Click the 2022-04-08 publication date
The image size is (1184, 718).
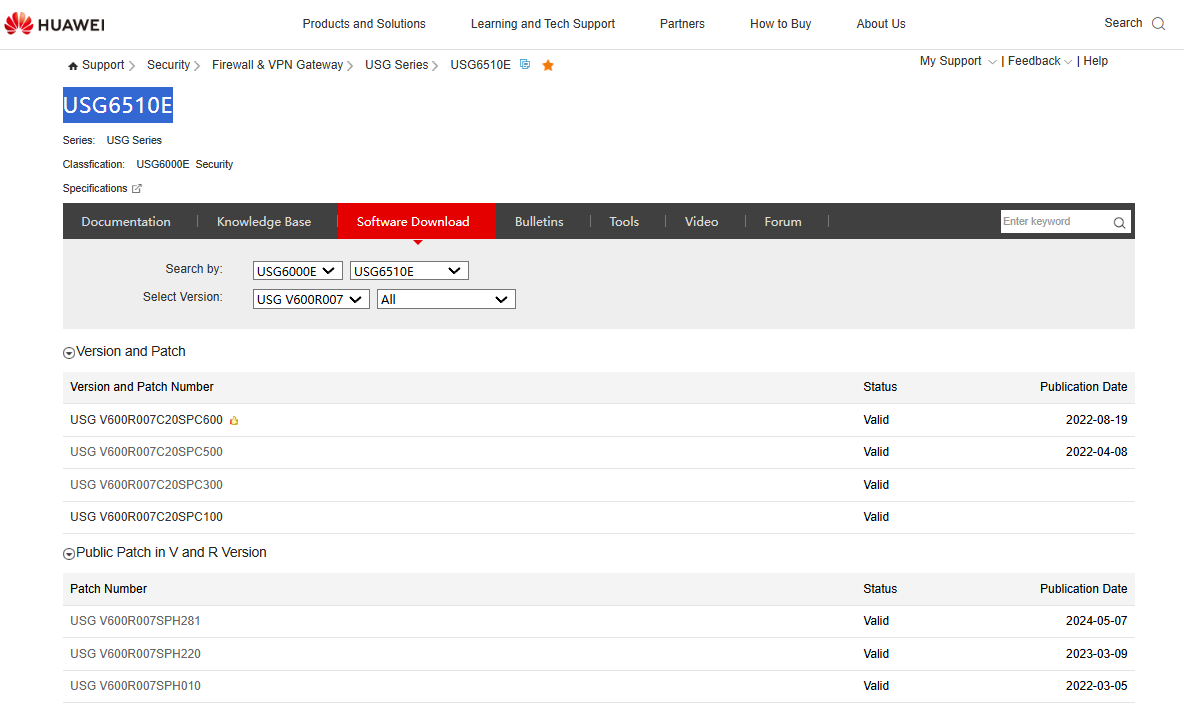click(x=1096, y=452)
